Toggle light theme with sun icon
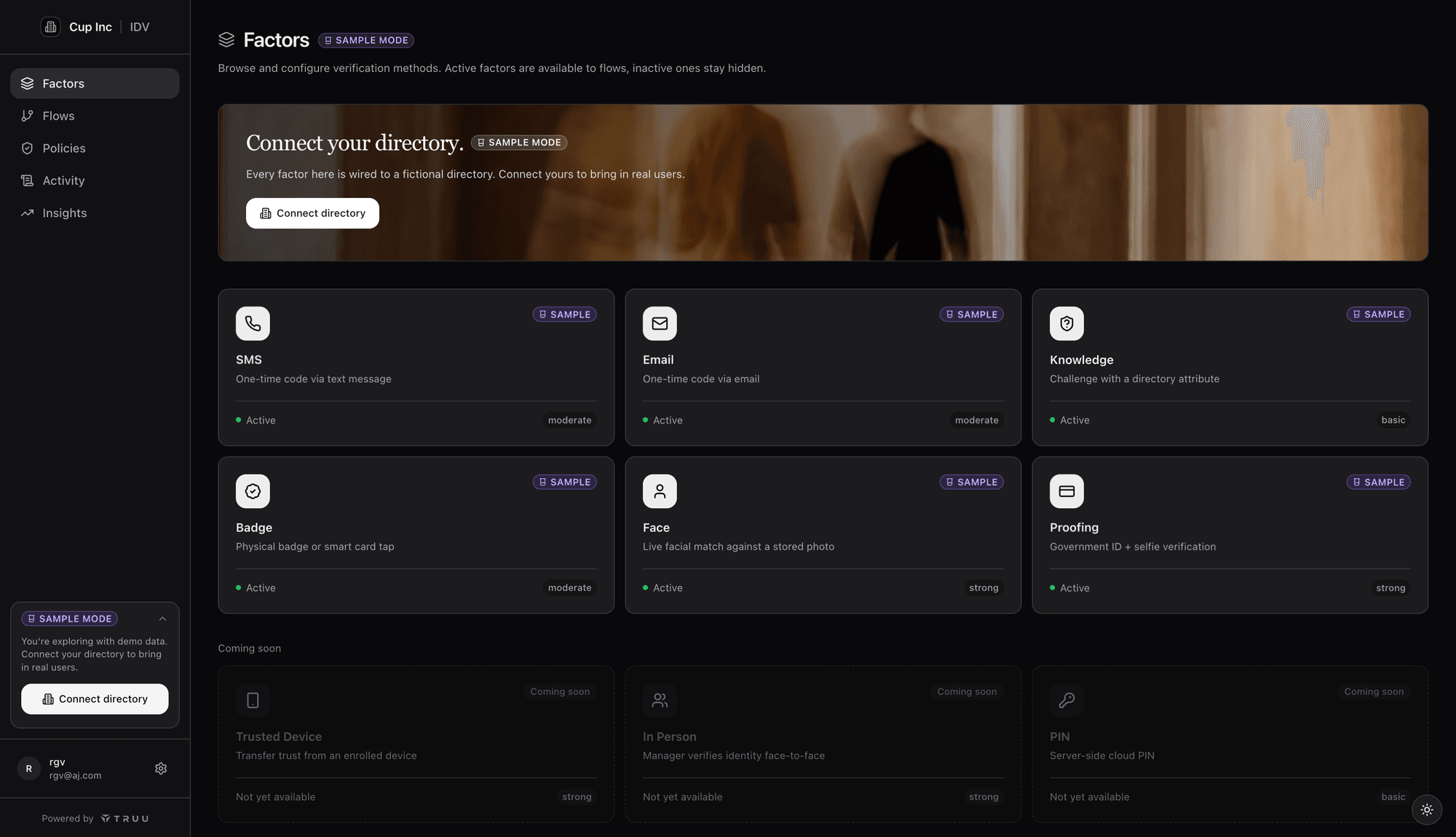Image resolution: width=1456 pixels, height=837 pixels. point(1427,809)
